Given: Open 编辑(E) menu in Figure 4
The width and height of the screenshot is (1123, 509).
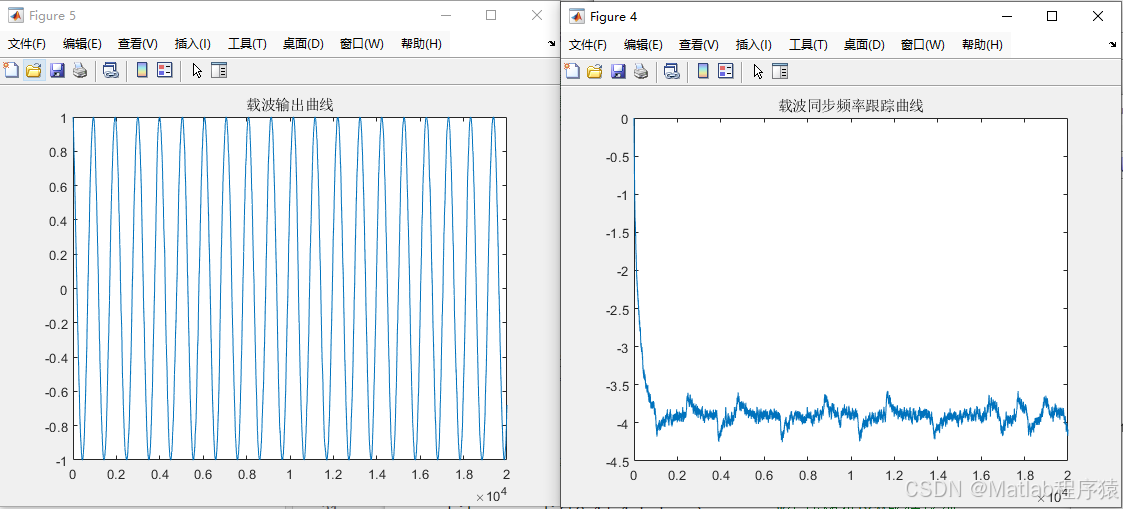Looking at the screenshot, I should 643,44.
